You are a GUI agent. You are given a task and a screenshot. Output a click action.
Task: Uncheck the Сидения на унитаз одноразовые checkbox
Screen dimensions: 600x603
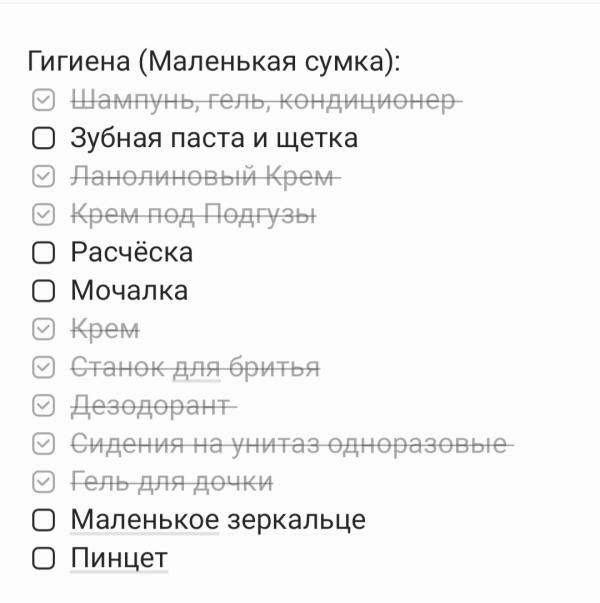(x=43, y=443)
